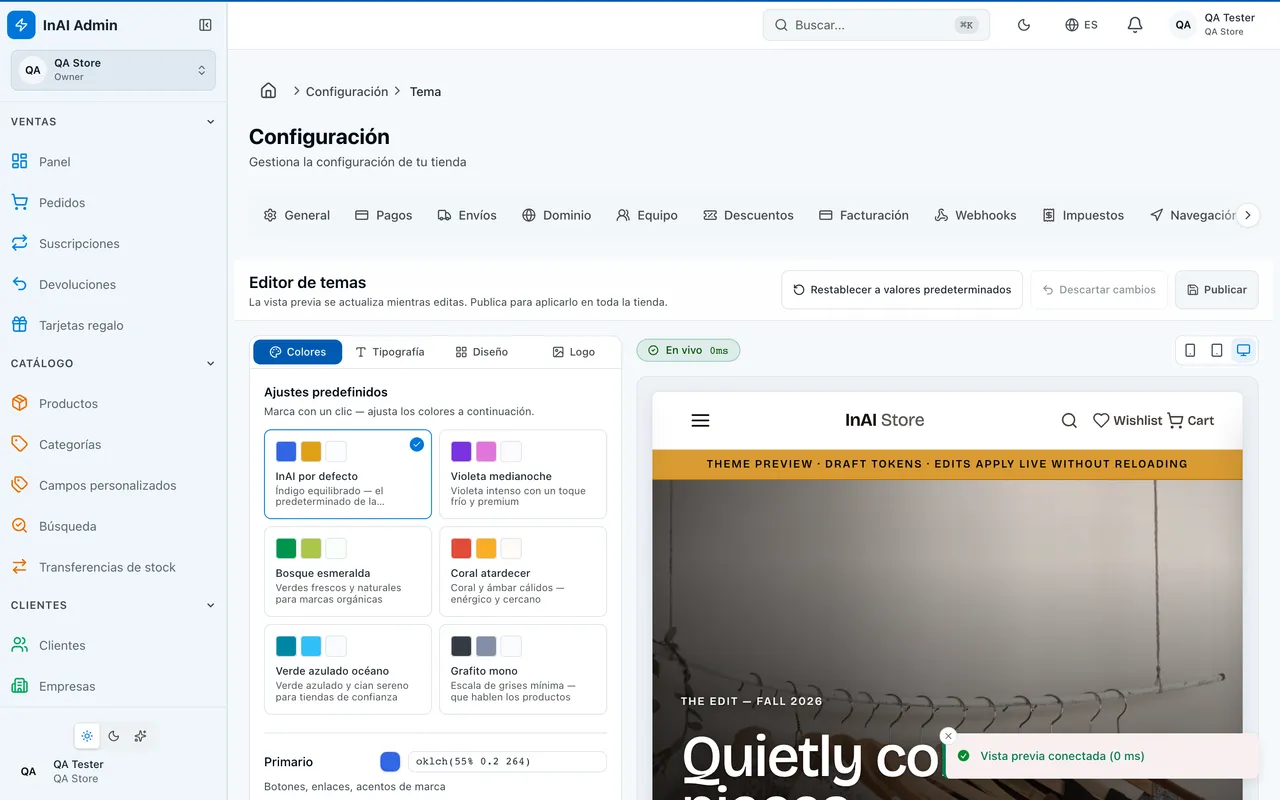
Task: Click Descartar cambios button
Action: [x=1099, y=290]
